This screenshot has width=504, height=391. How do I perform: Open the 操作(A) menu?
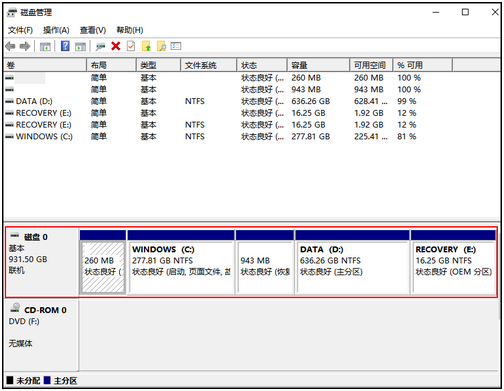[56, 30]
